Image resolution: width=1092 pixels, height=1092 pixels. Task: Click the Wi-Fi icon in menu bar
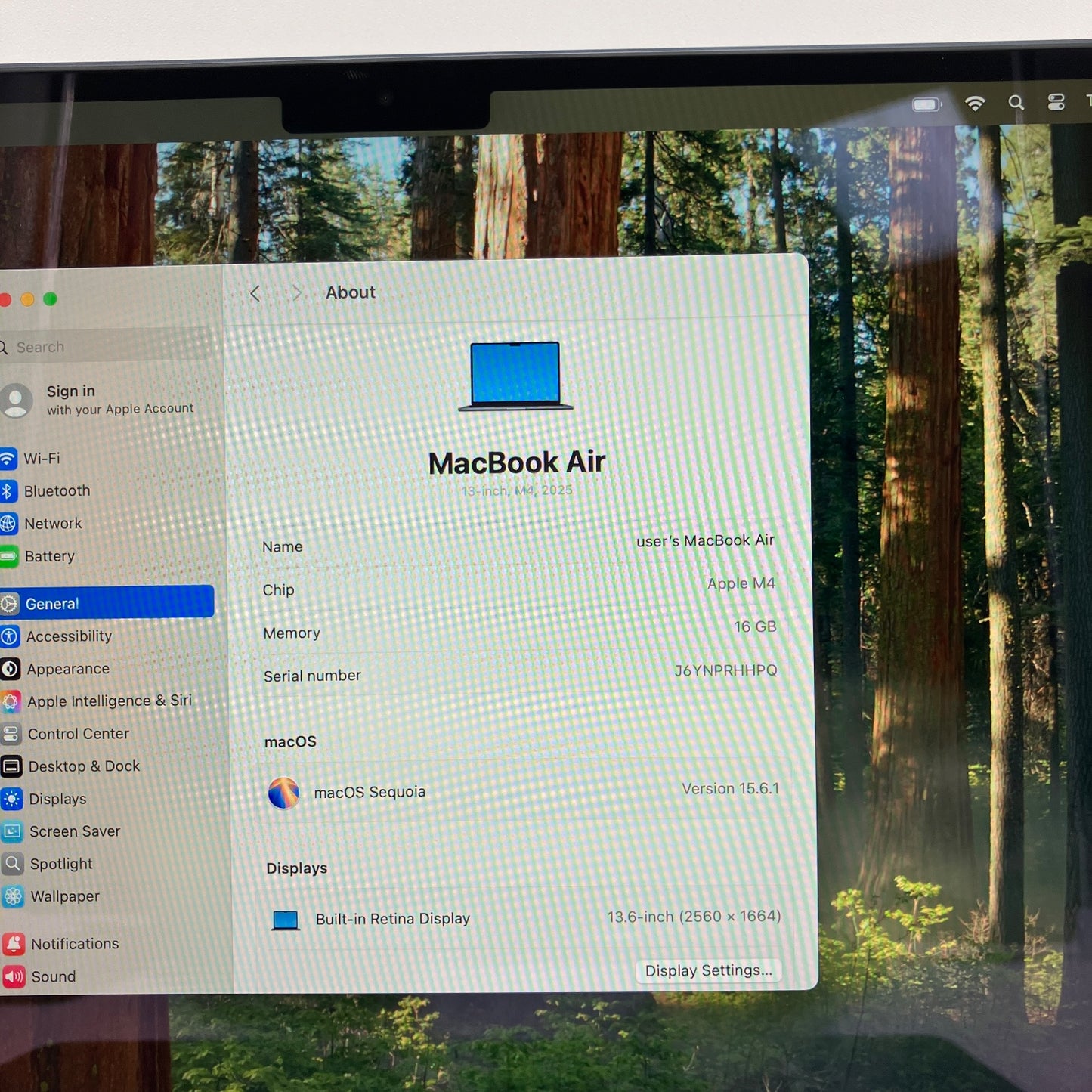(x=975, y=104)
